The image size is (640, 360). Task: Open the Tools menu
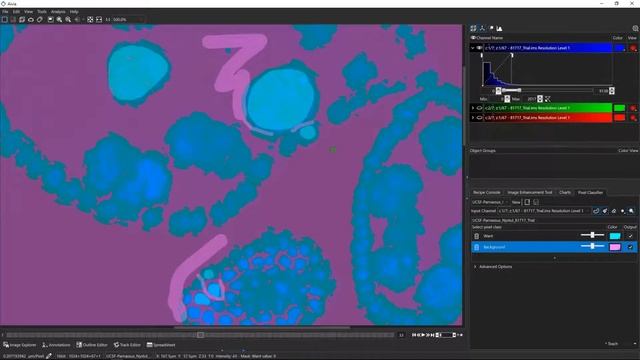(42, 12)
